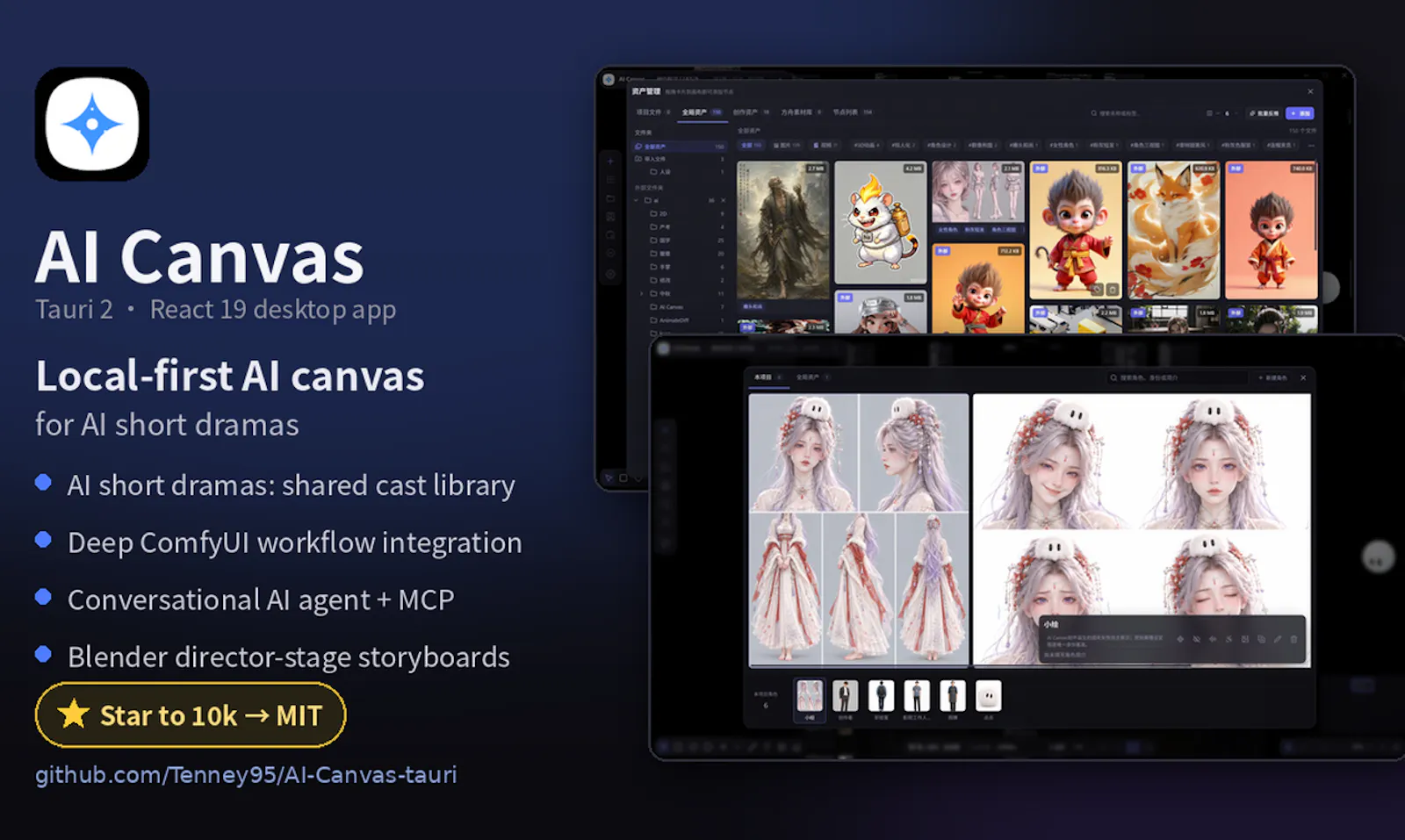1405x840 pixels.
Task: Click the trash icon on the red monkey card
Action: [x=1113, y=290]
